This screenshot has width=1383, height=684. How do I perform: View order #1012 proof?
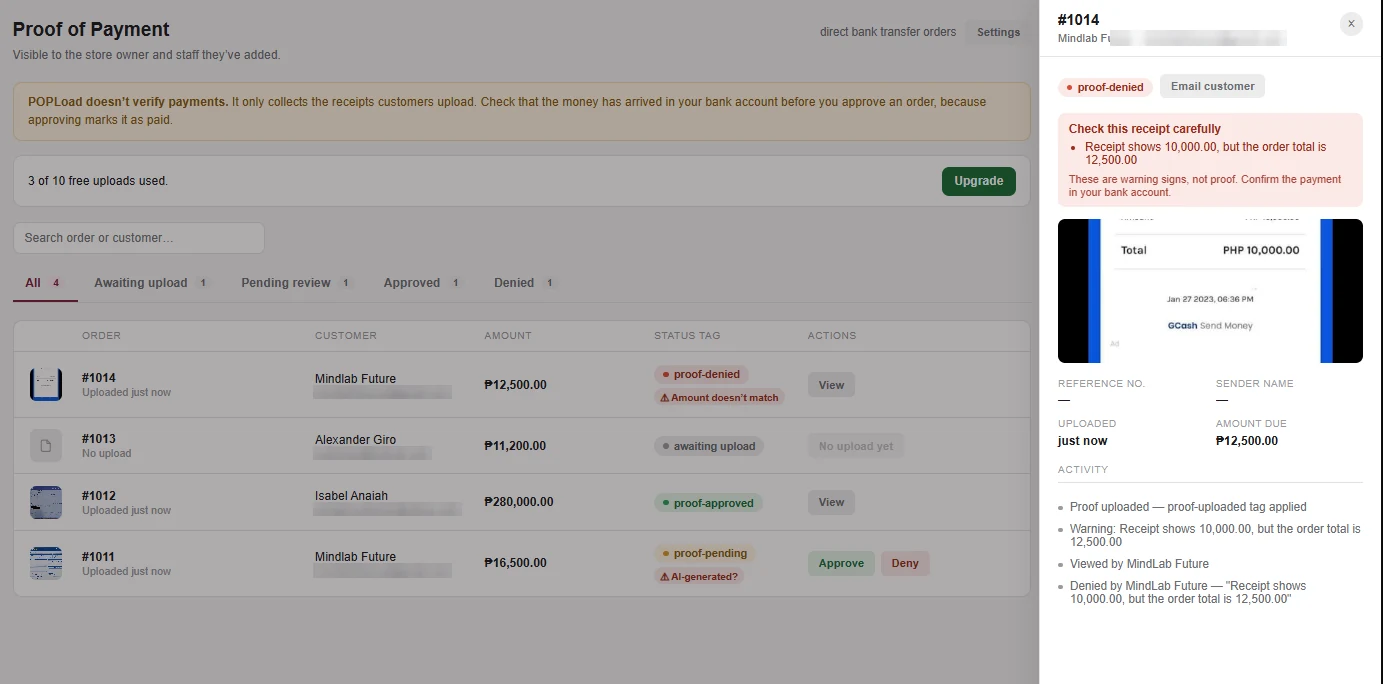(x=831, y=503)
